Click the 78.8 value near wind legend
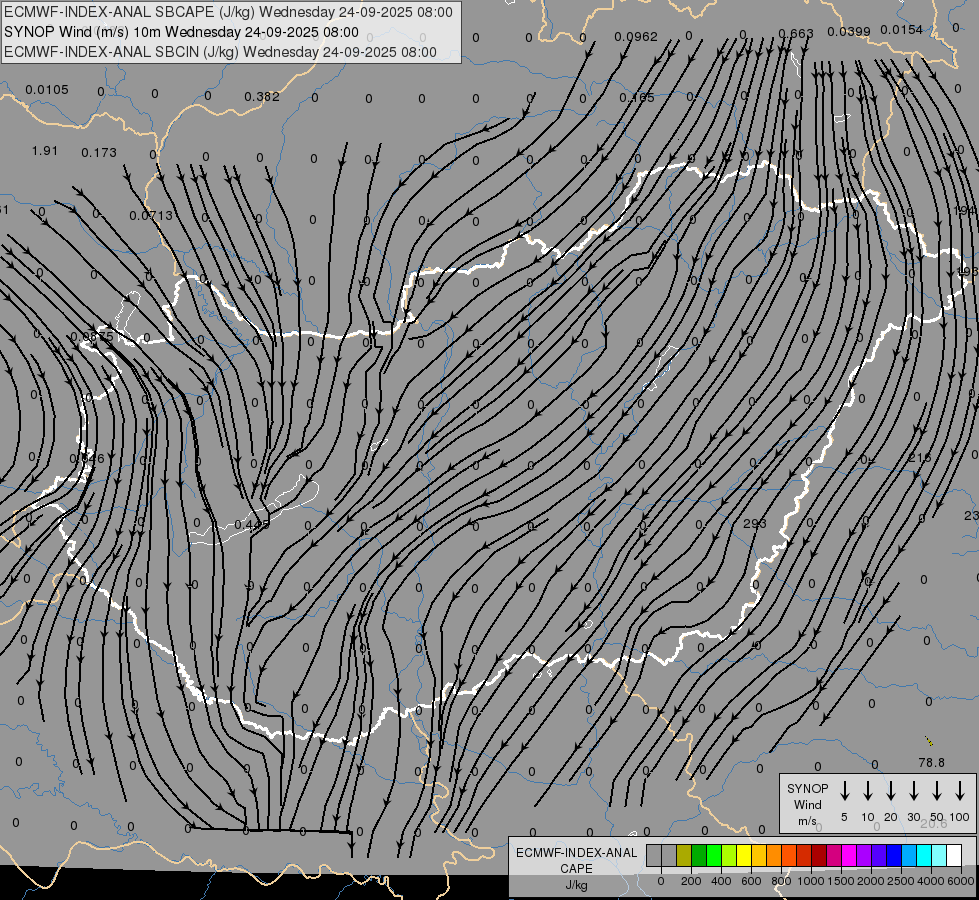The image size is (979, 900). (931, 763)
